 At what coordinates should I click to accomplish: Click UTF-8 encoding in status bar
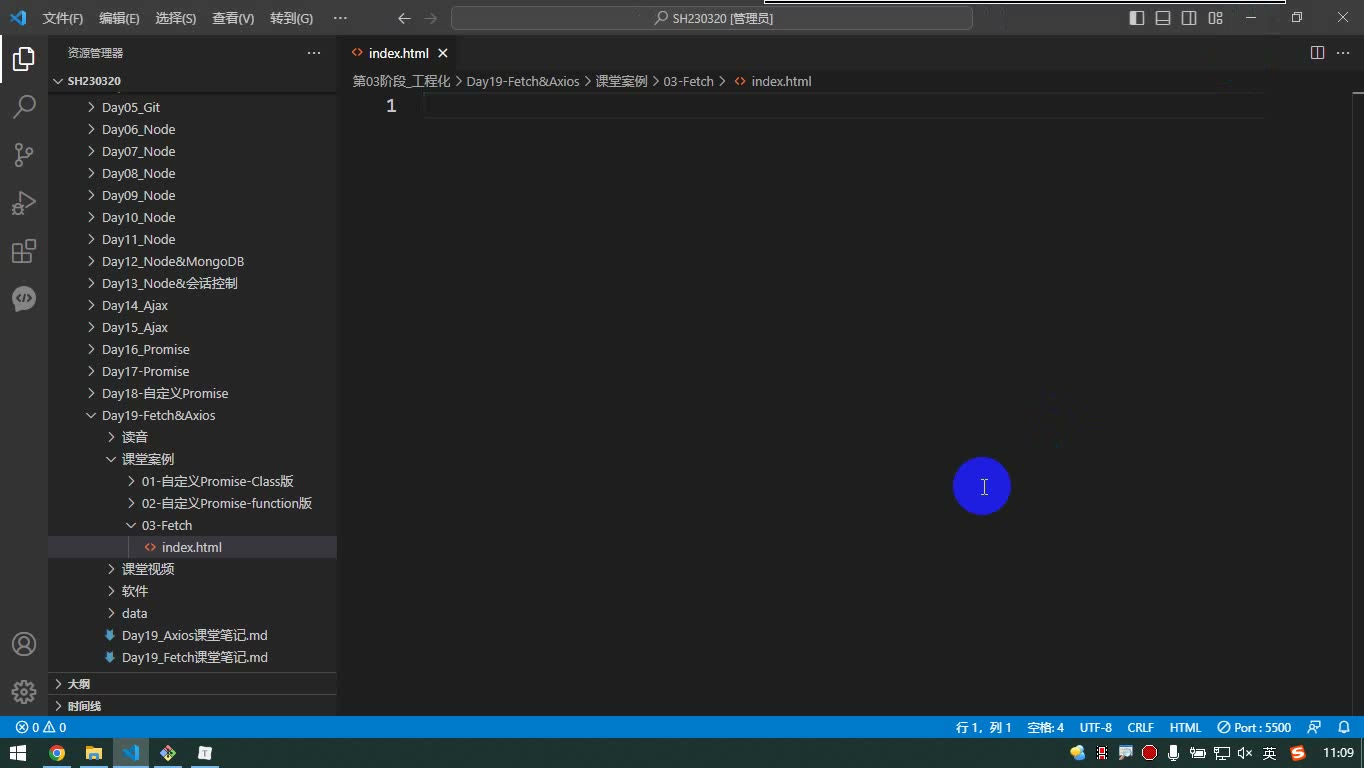pos(1095,727)
